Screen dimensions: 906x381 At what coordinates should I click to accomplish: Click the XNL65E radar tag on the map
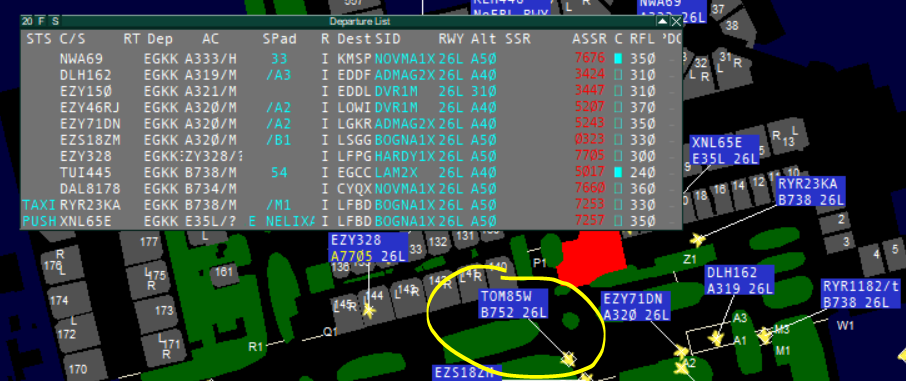coord(725,151)
